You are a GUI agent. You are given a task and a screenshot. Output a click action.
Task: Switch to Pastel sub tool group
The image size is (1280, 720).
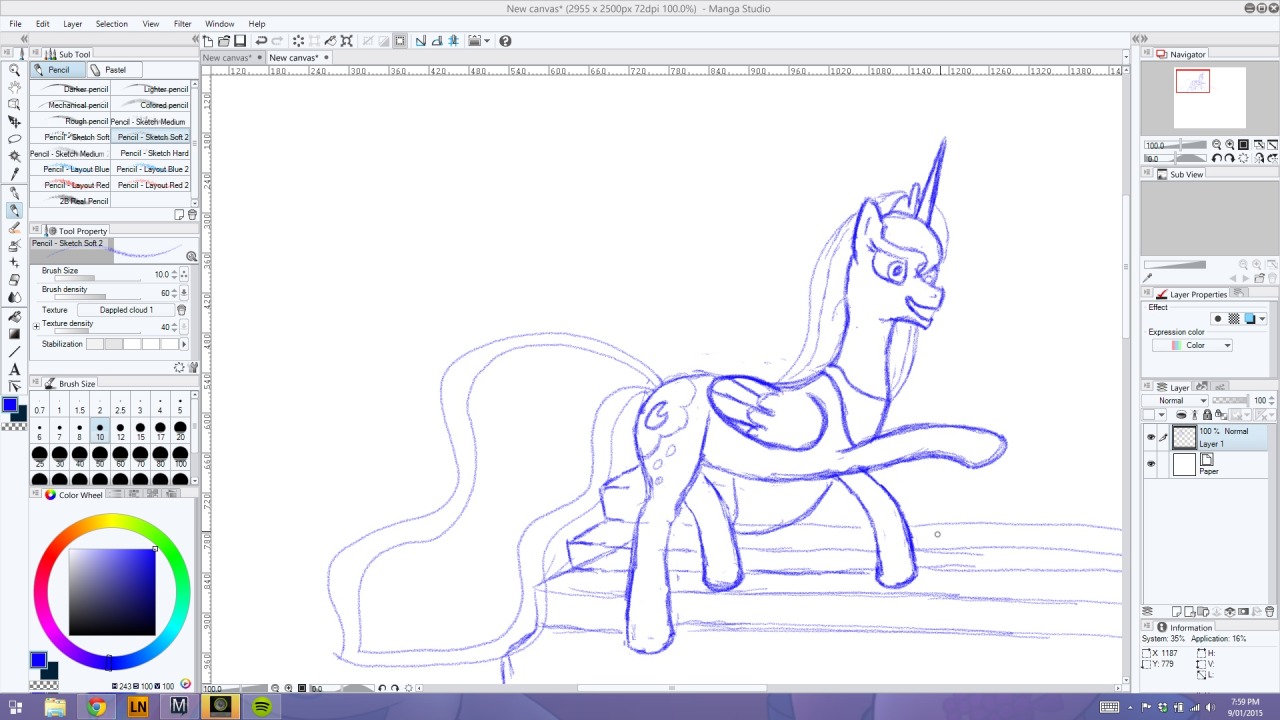coord(115,70)
